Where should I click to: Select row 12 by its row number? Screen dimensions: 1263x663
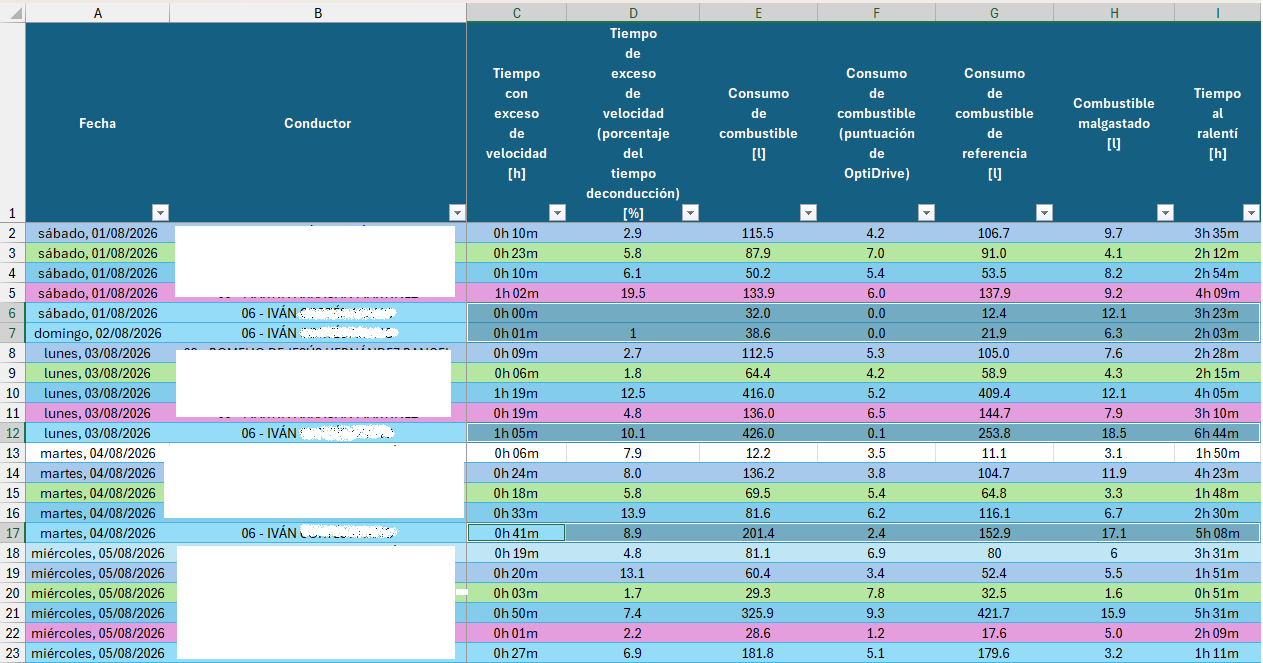click(x=13, y=433)
